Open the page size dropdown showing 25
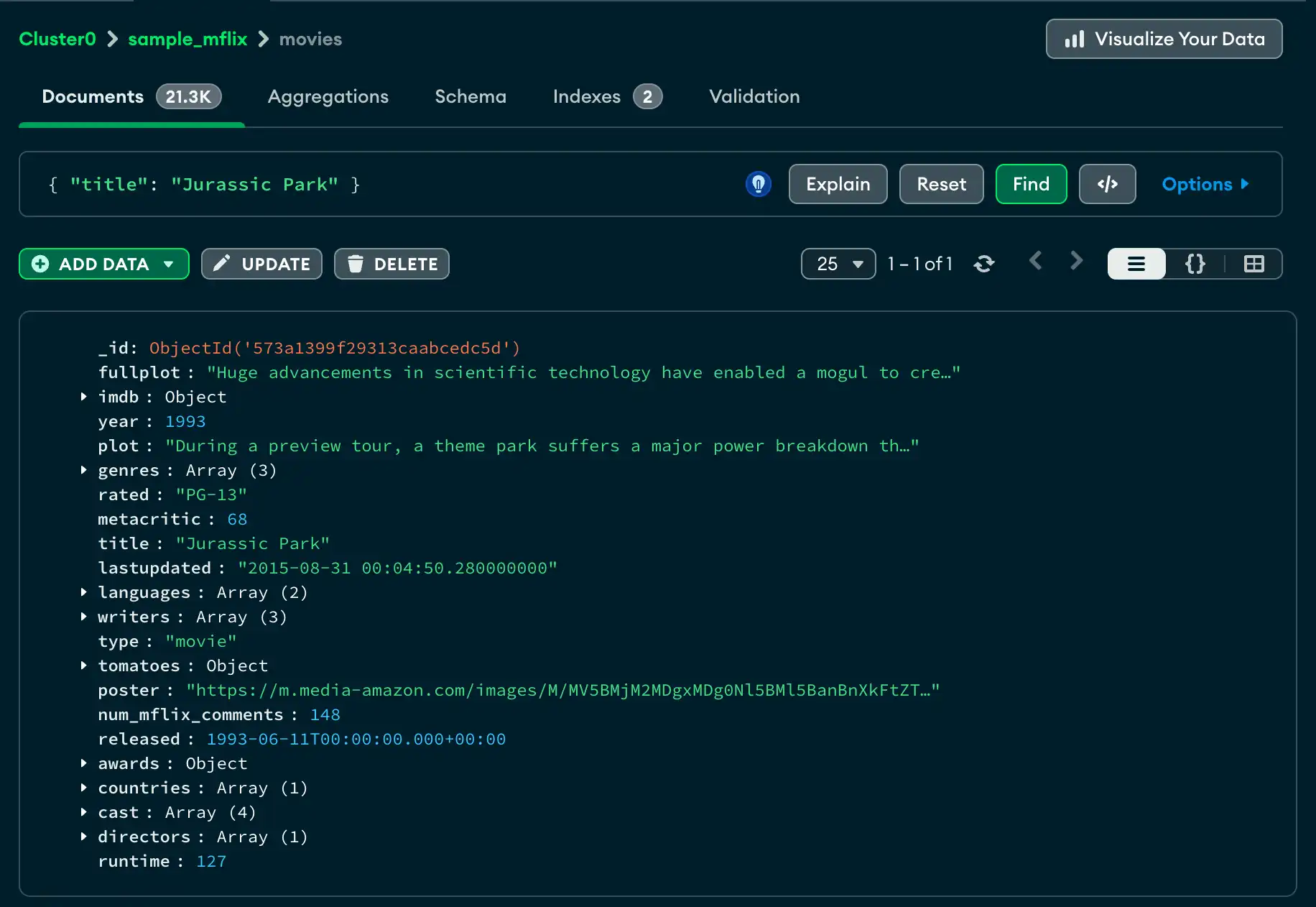Screen dimensions: 1316x907 [838, 264]
